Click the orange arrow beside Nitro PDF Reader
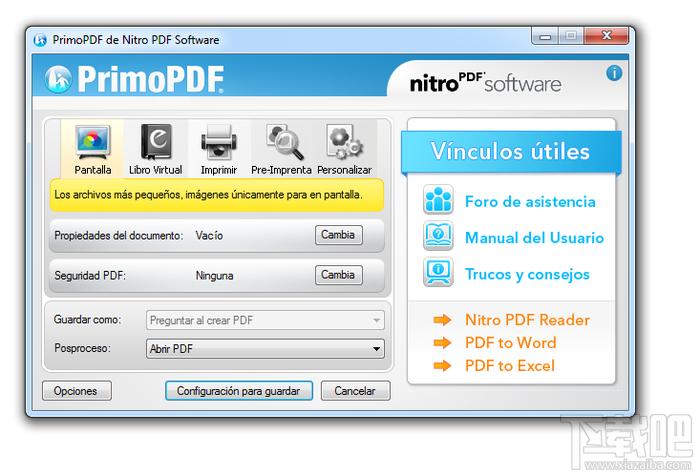The height and width of the screenshot is (475, 700). (442, 320)
